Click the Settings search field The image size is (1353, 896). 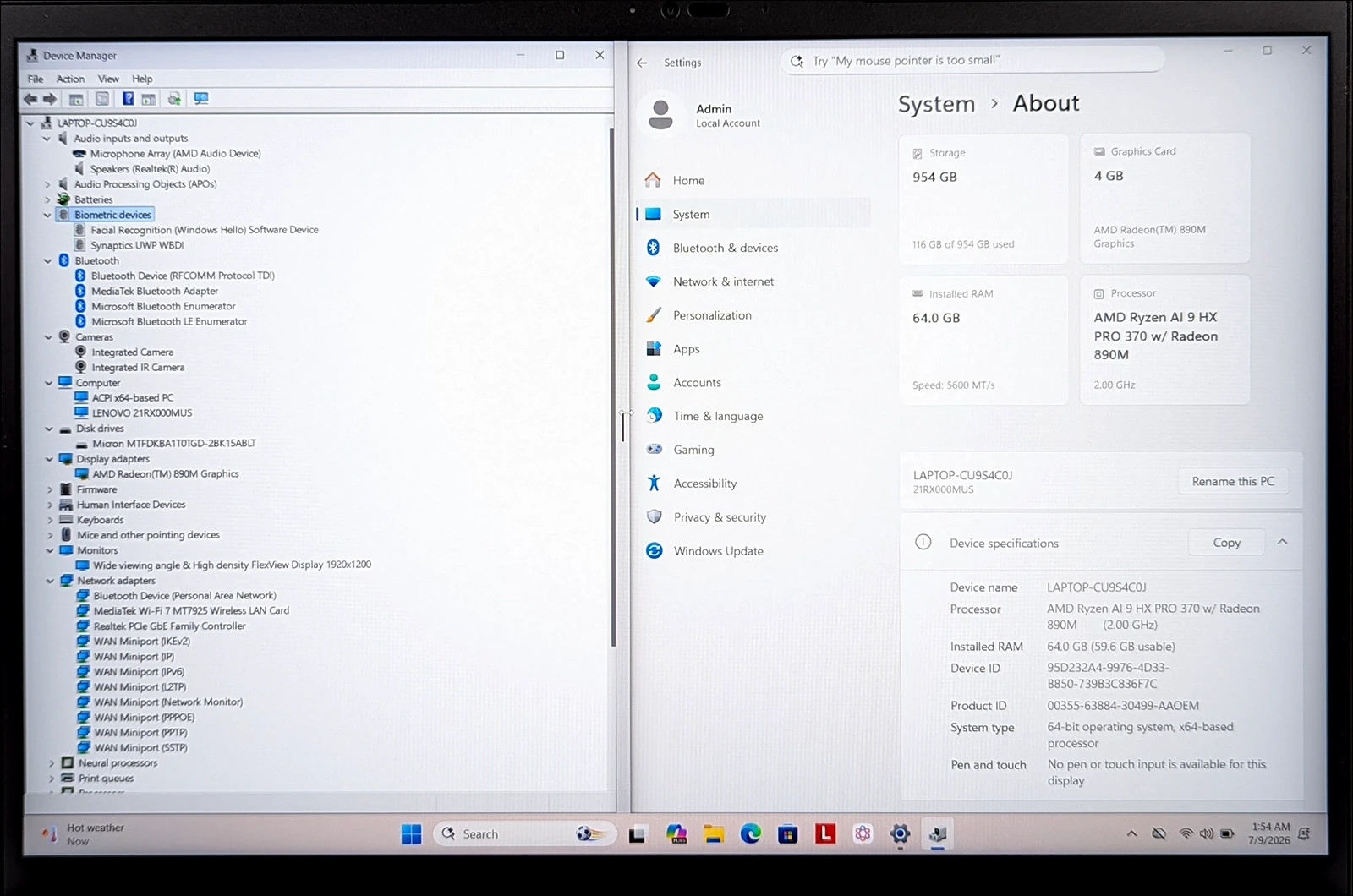point(972,61)
